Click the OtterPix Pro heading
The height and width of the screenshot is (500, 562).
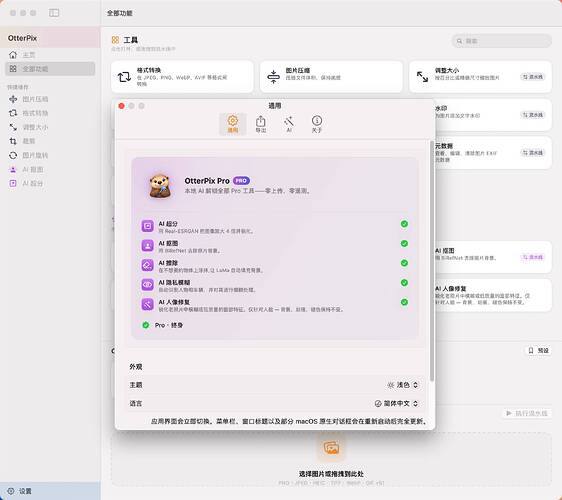coord(207,181)
